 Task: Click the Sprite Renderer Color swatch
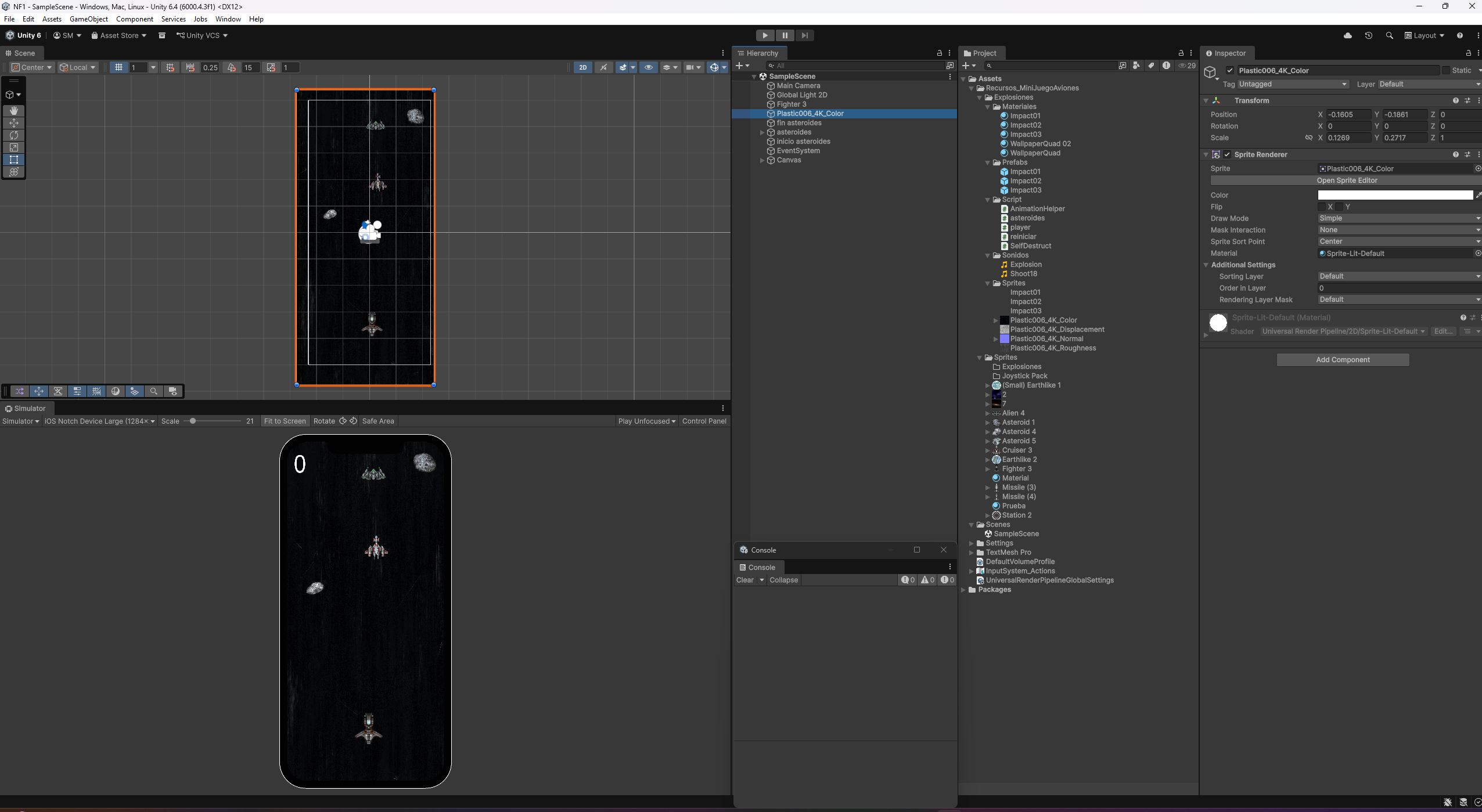[x=1395, y=196]
